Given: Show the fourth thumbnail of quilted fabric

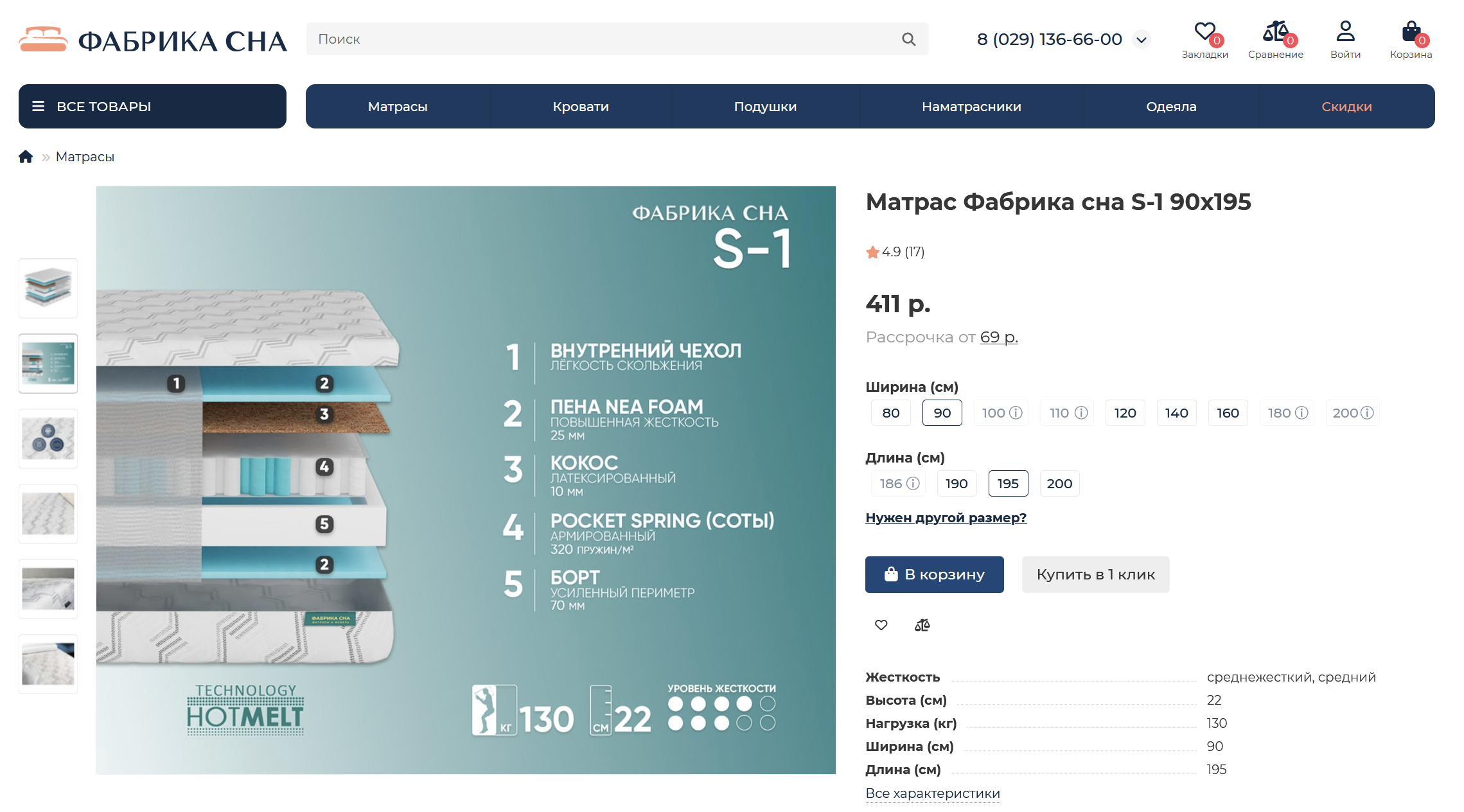Looking at the screenshot, I should 48,514.
